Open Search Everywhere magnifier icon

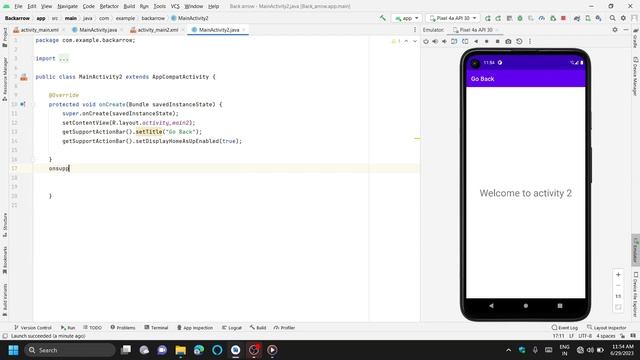(x=612, y=18)
